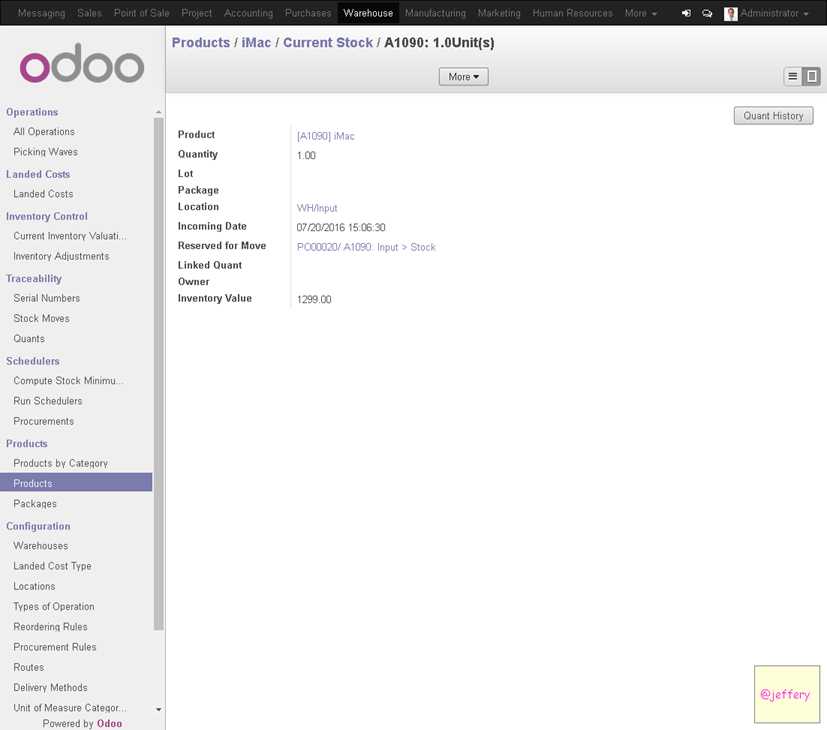This screenshot has height=730, width=827.
Task: Open the WH/Input location link
Action: (x=317, y=208)
